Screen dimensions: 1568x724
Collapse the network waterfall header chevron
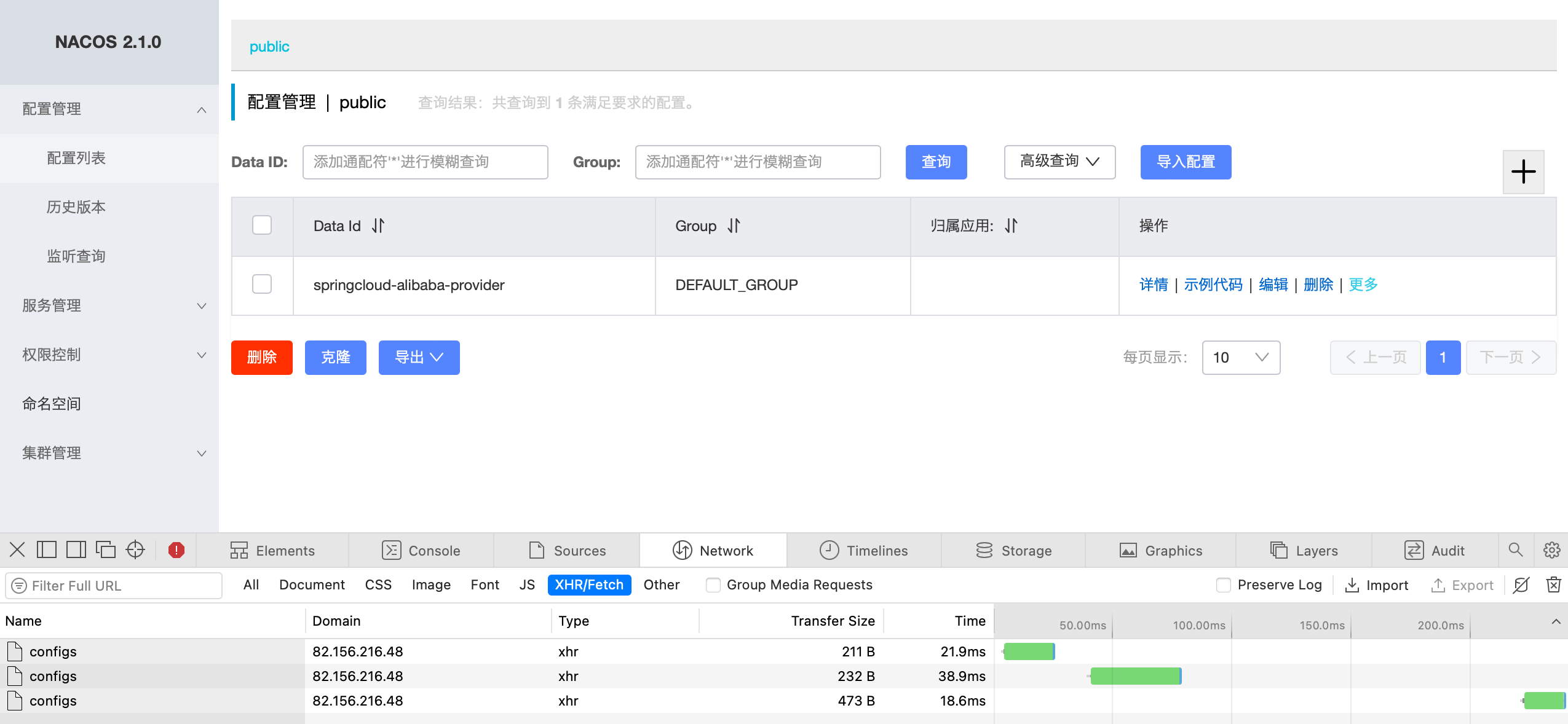[x=1556, y=621]
